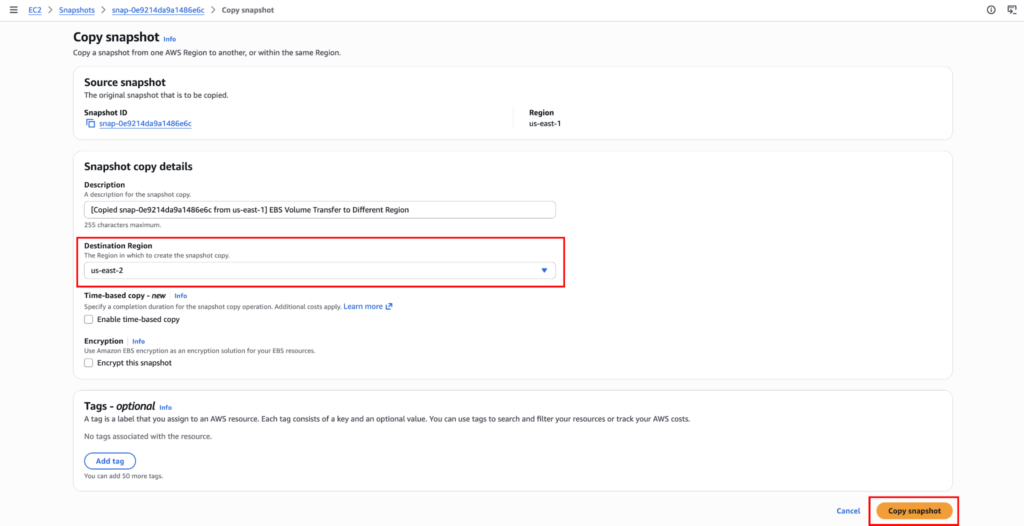Go to EC2 in the breadcrumb
The height and width of the screenshot is (526, 1024).
pos(35,10)
